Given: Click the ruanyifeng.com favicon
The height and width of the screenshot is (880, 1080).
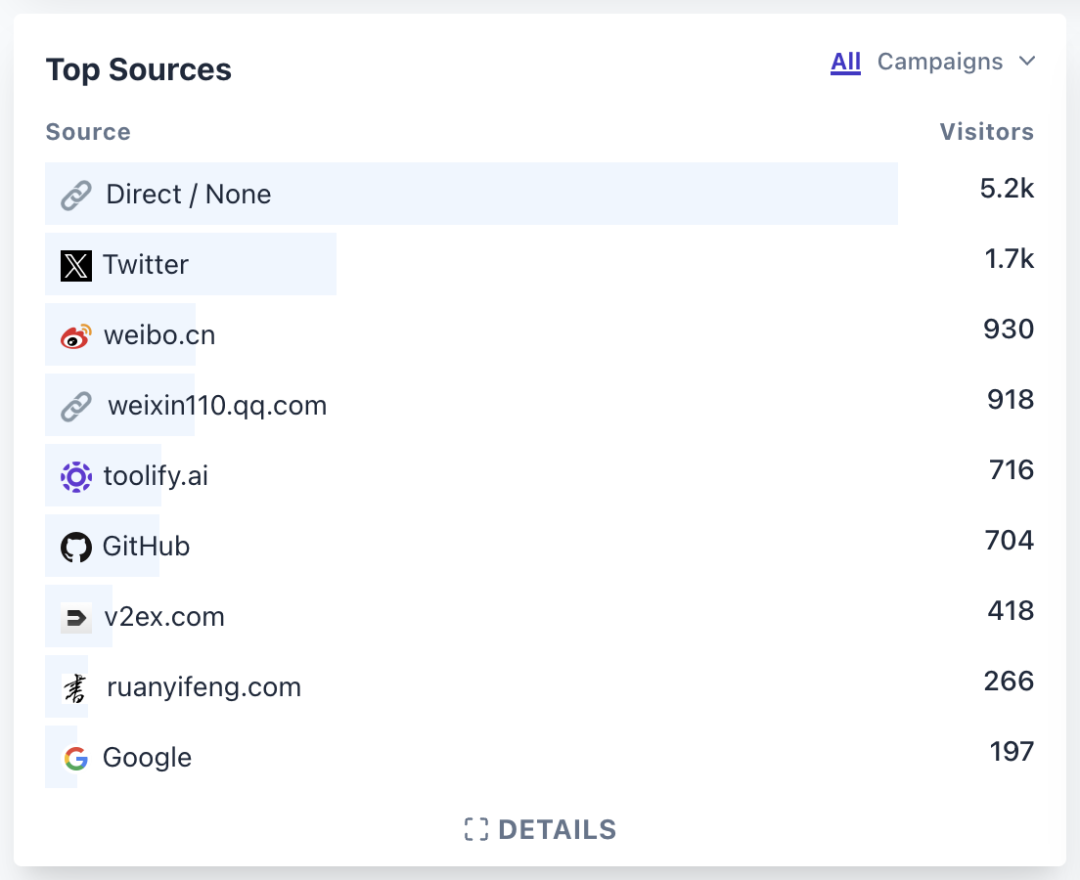Looking at the screenshot, I should tap(76, 688).
